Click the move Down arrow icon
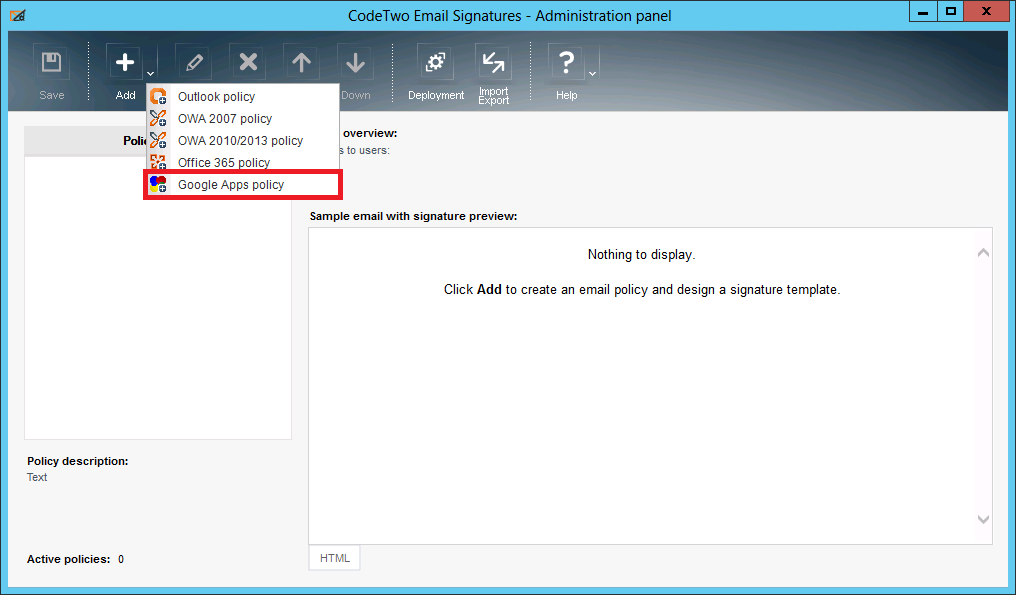This screenshot has width=1016, height=595. [x=355, y=63]
